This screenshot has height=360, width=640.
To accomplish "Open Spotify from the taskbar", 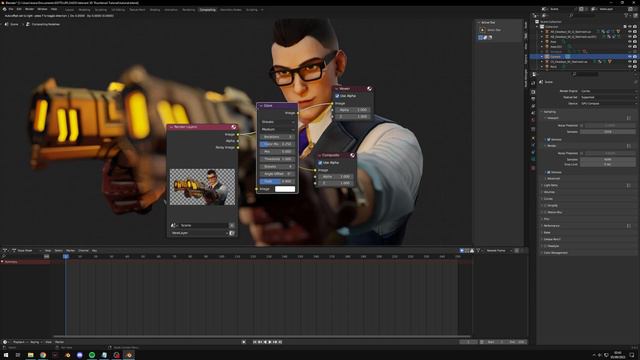I will tap(92, 355).
